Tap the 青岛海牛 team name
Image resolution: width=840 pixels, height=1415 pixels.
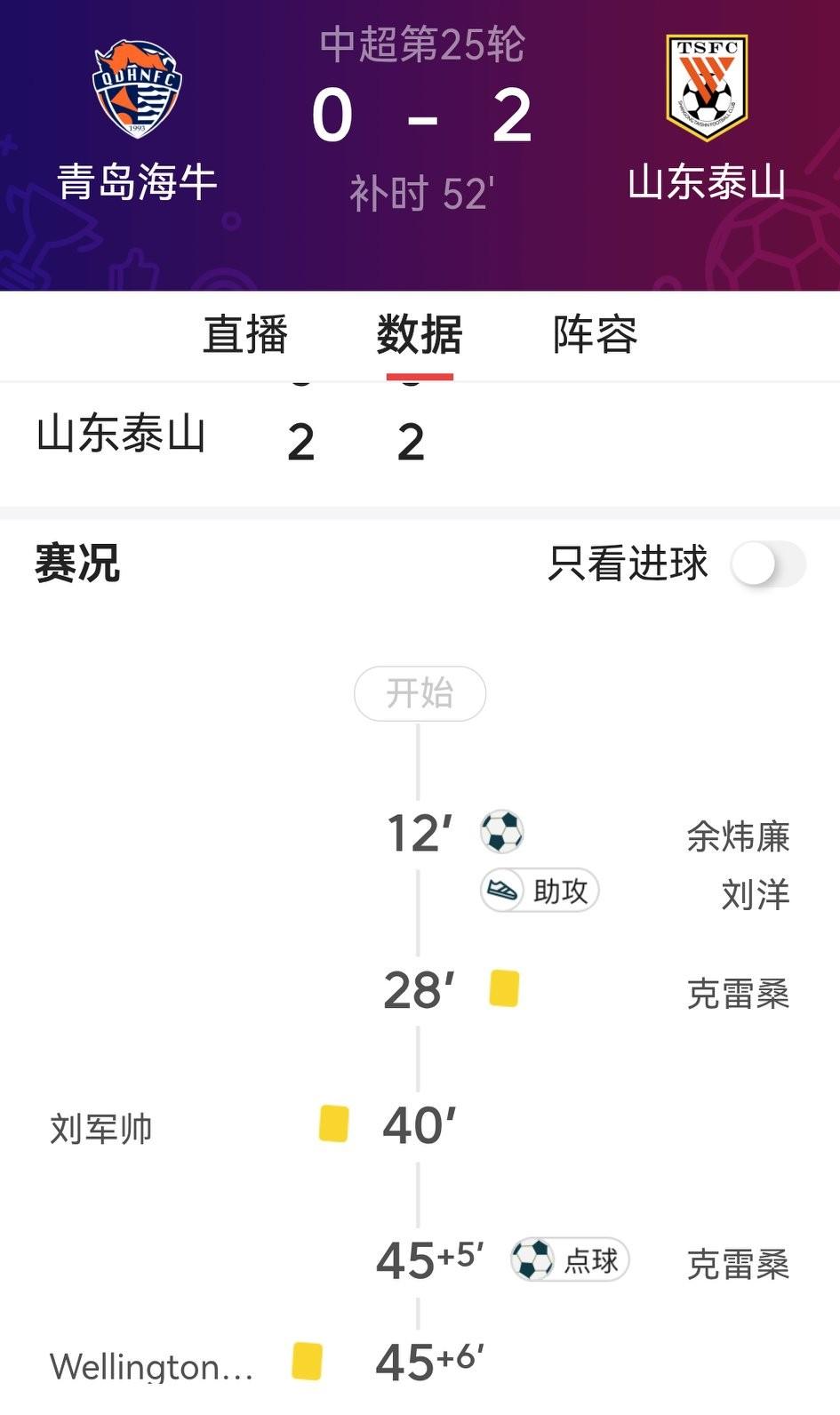point(138,182)
